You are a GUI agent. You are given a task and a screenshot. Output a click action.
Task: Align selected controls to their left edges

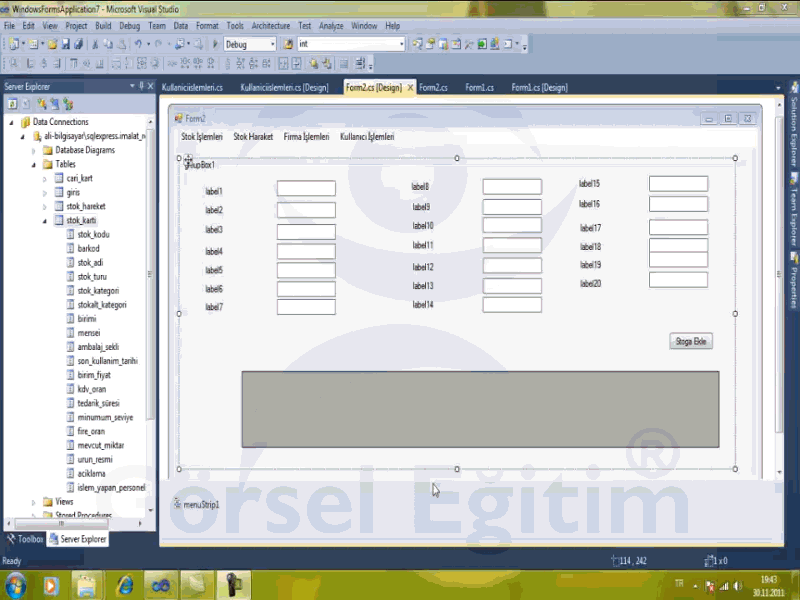pyautogui.click(x=31, y=64)
